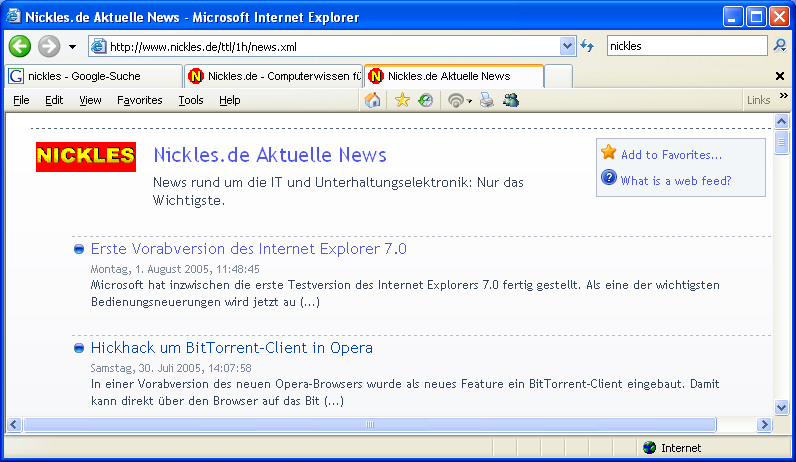Click the Messenger people toolbar icon

(x=511, y=100)
